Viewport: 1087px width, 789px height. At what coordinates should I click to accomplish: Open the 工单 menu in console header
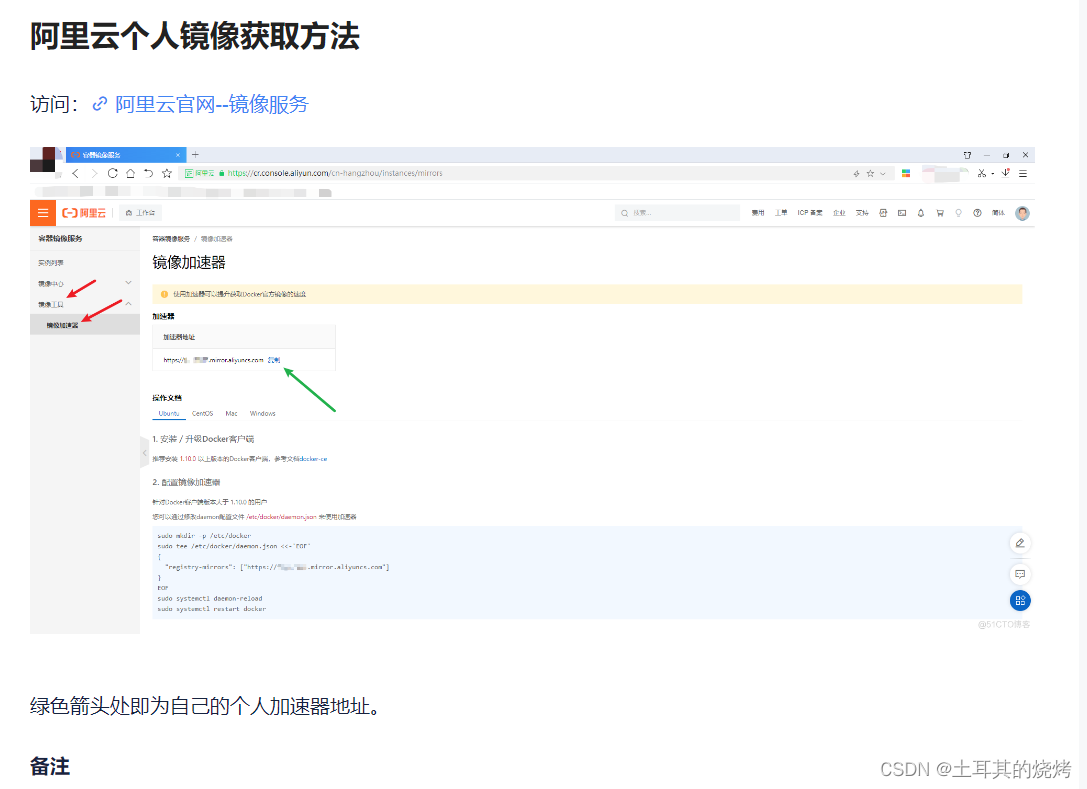(x=781, y=213)
